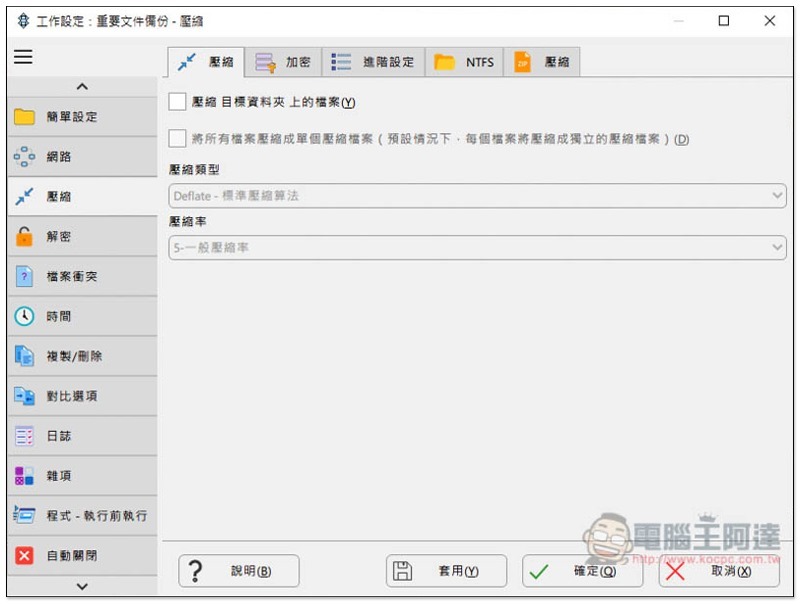Click 確定 confirm button

[582, 571]
